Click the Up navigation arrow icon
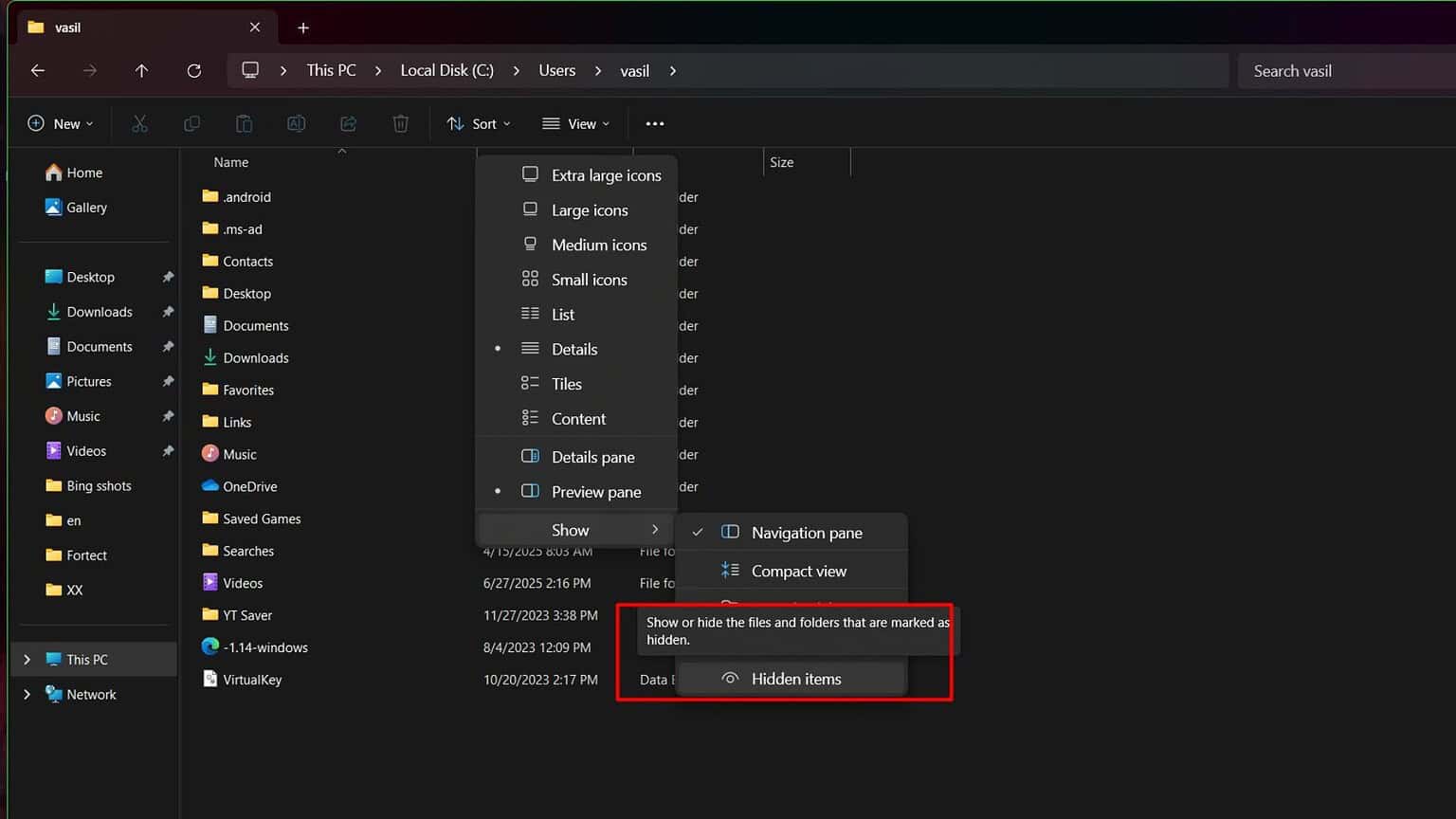The width and height of the screenshot is (1456, 819). [x=141, y=70]
